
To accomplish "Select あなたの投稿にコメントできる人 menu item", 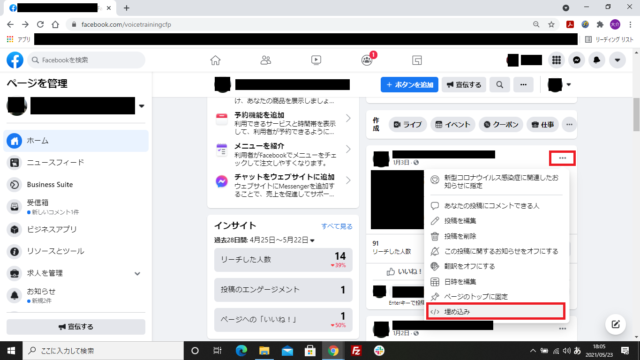I will (x=496, y=206).
